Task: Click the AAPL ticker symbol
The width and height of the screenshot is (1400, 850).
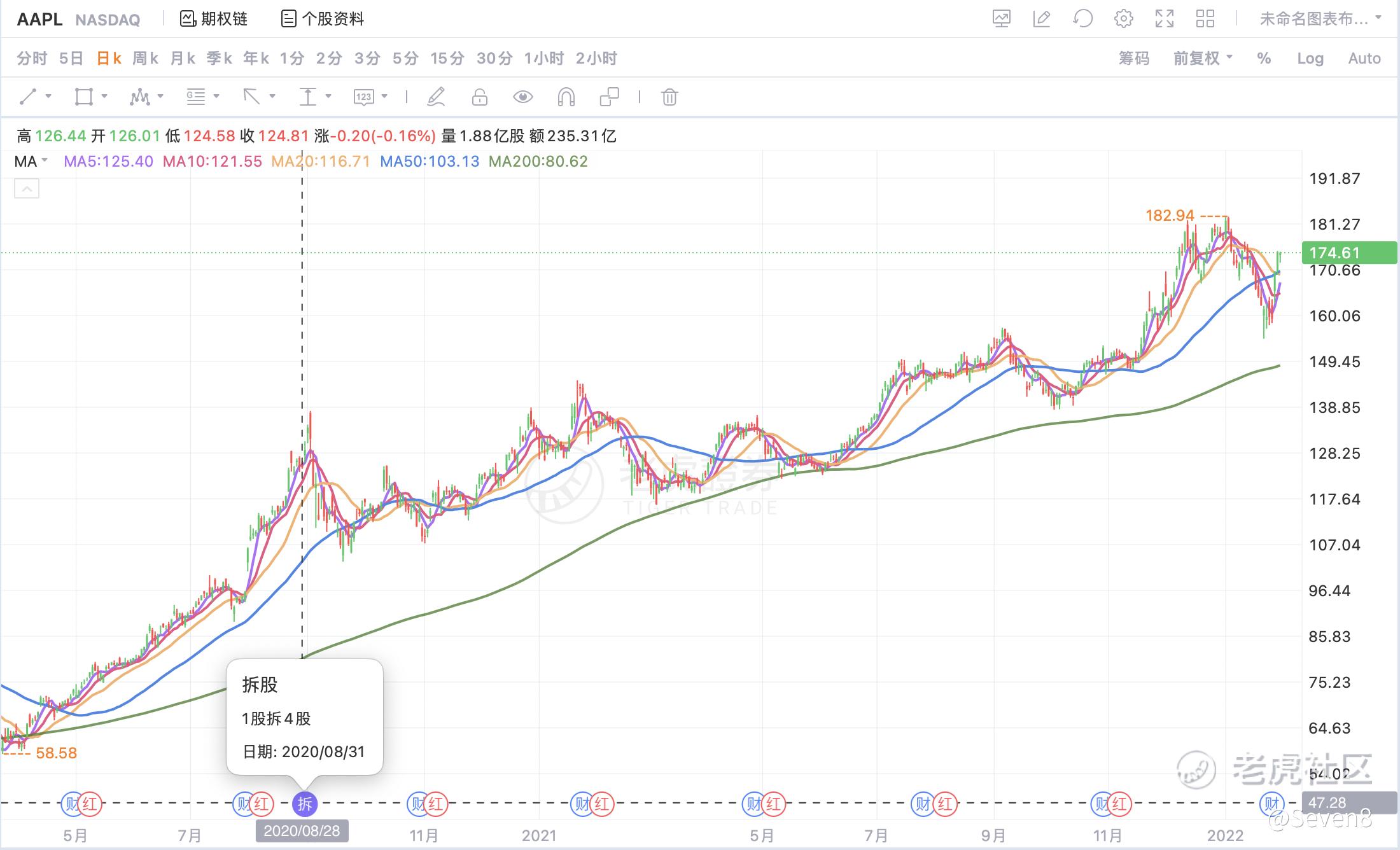Action: [39, 19]
